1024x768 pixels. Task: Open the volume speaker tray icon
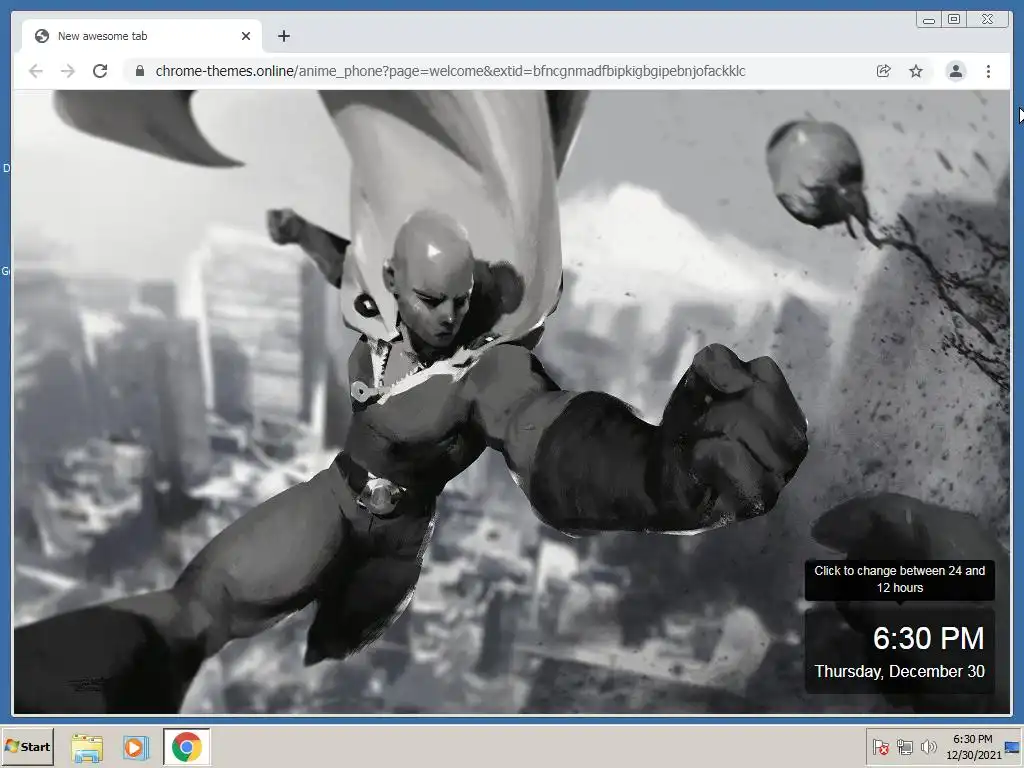pos(928,747)
